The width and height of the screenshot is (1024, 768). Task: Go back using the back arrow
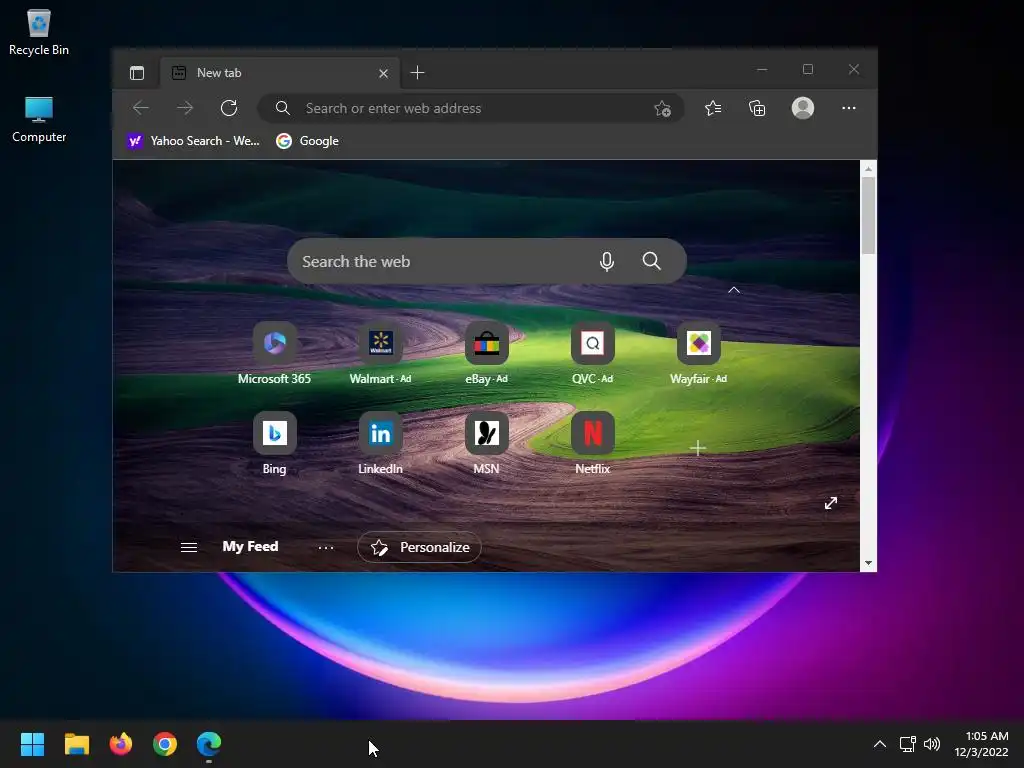(x=140, y=108)
